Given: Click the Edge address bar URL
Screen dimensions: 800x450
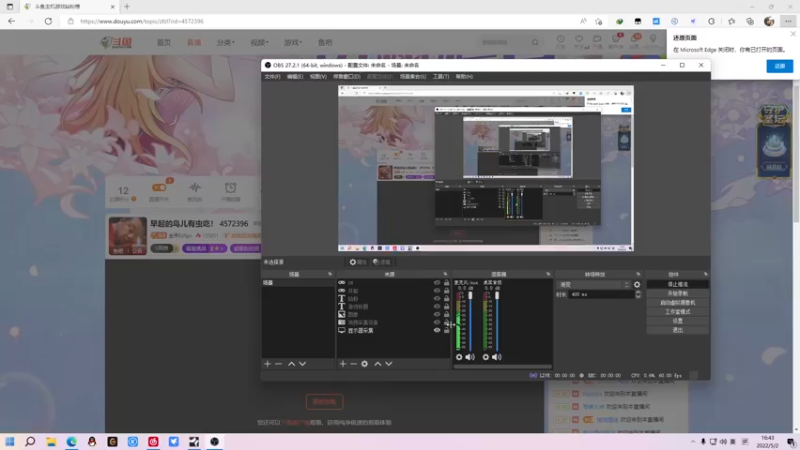Looking at the screenshot, I should [x=142, y=21].
